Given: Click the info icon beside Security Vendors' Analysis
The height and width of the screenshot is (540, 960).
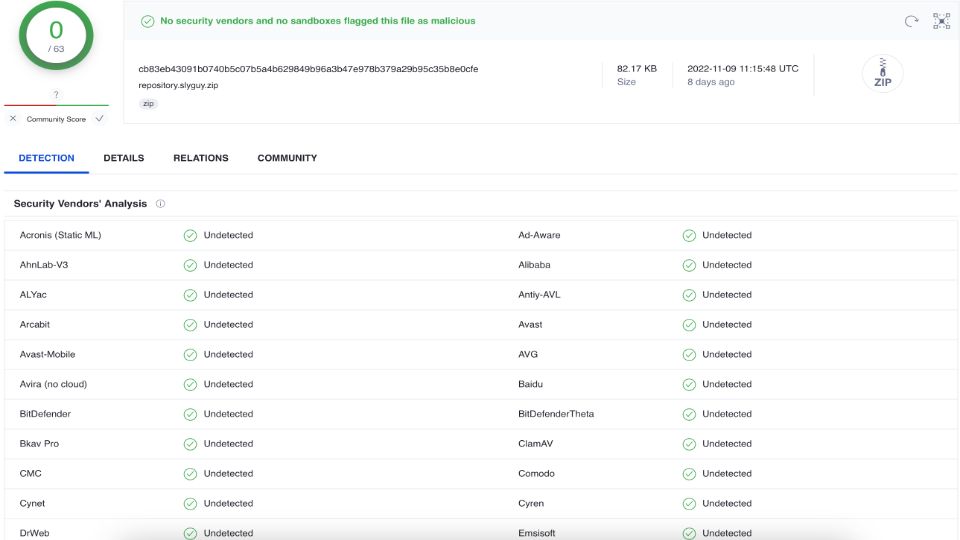Looking at the screenshot, I should tap(160, 204).
